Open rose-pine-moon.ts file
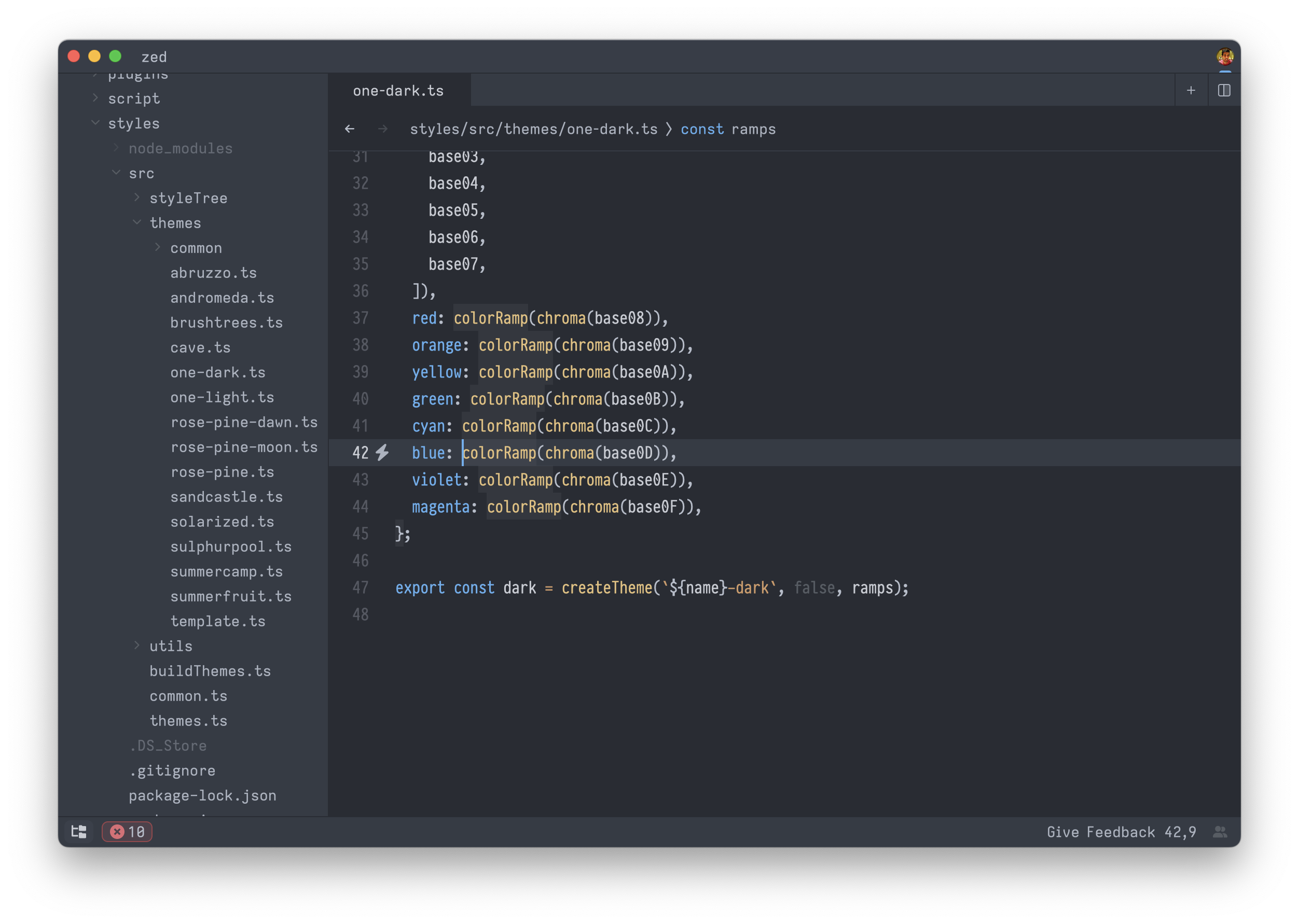The image size is (1299, 924). click(x=244, y=446)
